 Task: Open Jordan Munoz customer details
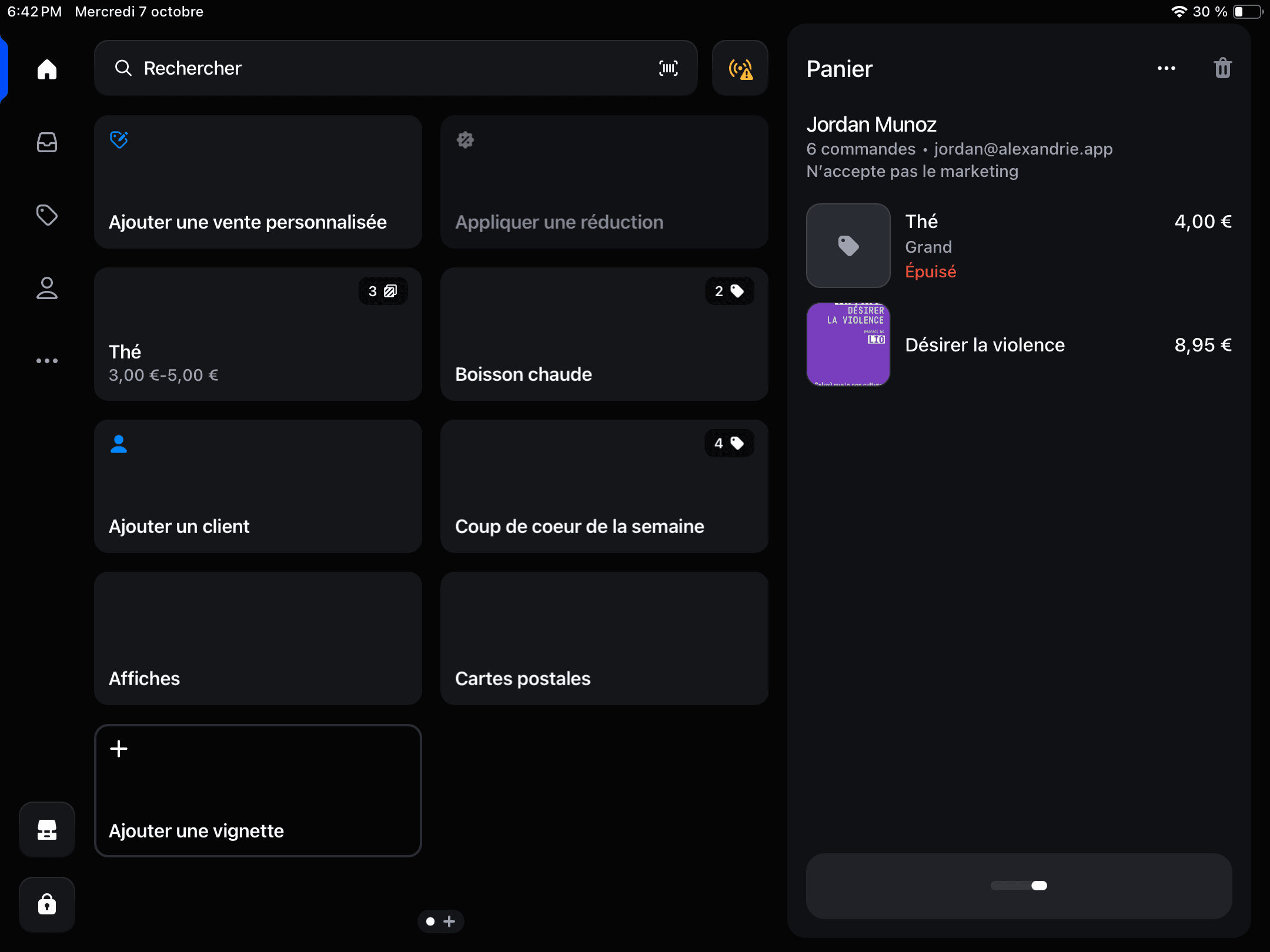point(1019,147)
